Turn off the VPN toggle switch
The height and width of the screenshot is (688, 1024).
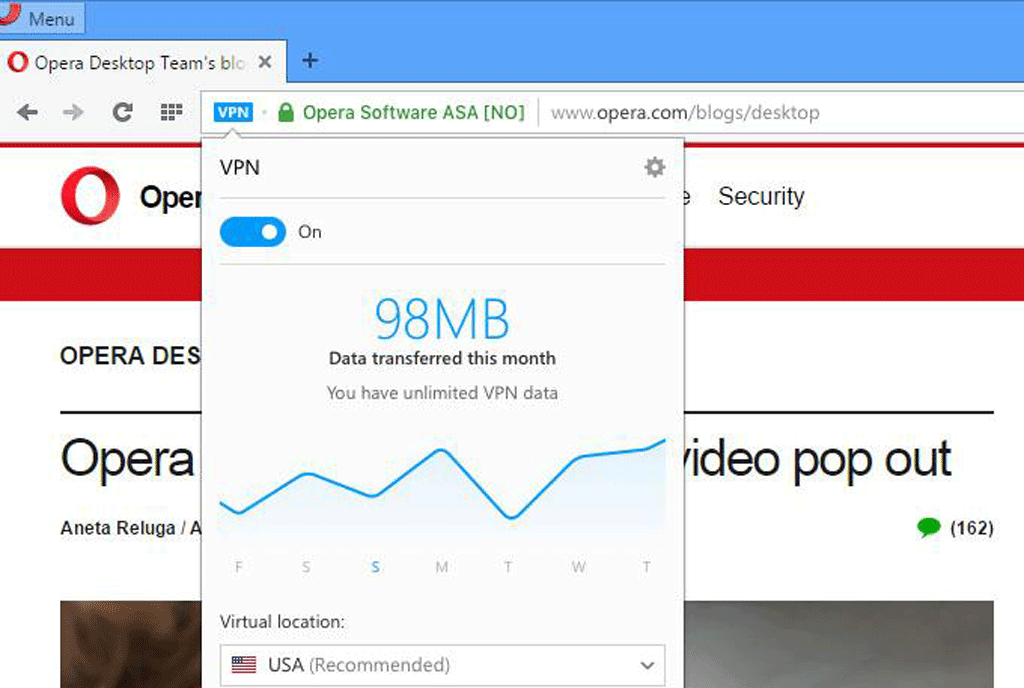(x=253, y=232)
